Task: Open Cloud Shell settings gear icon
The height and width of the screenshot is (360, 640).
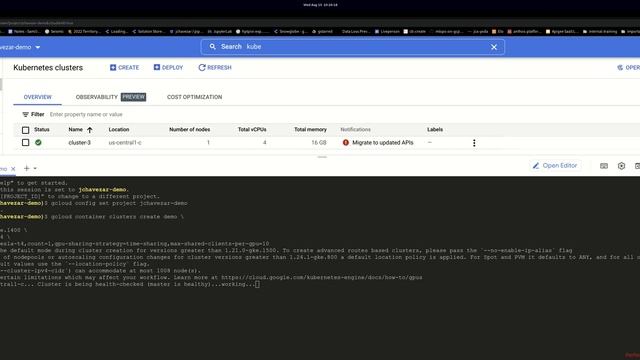Action: 621,166
